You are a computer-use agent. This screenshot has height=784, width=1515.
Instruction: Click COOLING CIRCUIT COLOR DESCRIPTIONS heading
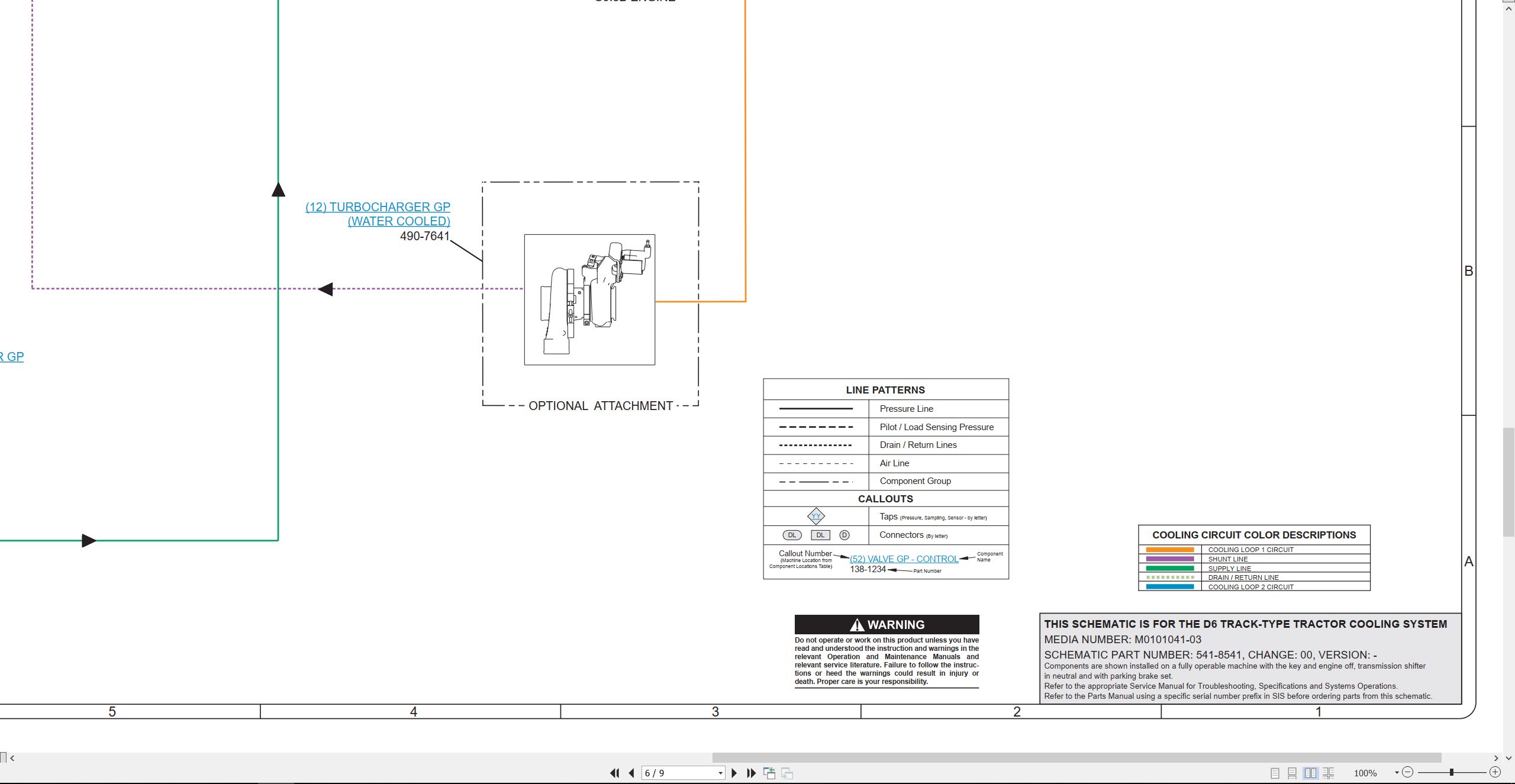1254,535
